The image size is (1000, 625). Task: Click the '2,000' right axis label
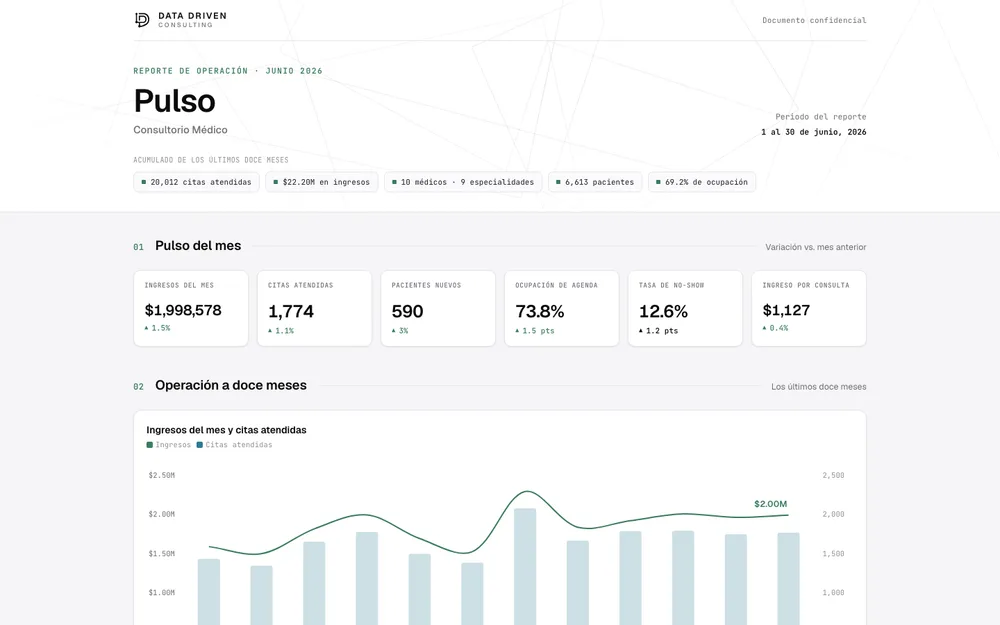[834, 514]
